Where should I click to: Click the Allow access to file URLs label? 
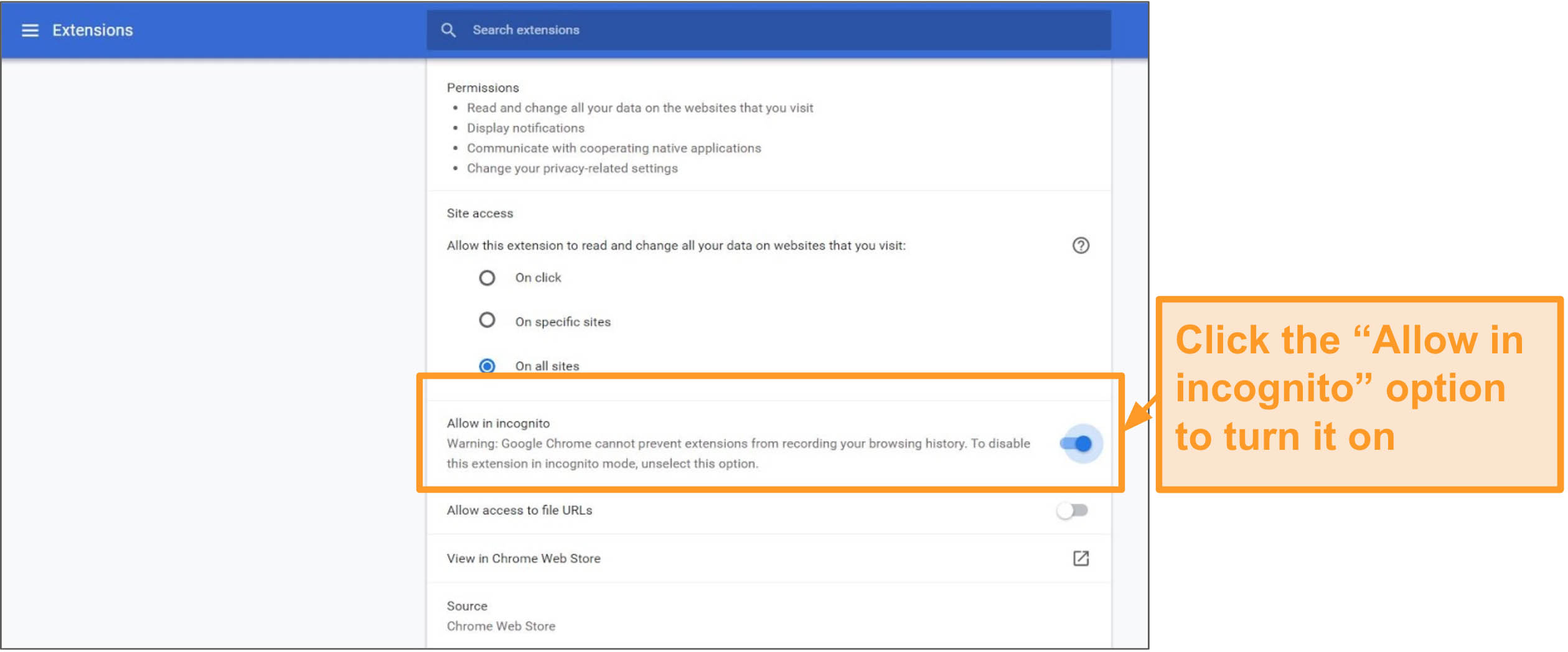point(520,511)
